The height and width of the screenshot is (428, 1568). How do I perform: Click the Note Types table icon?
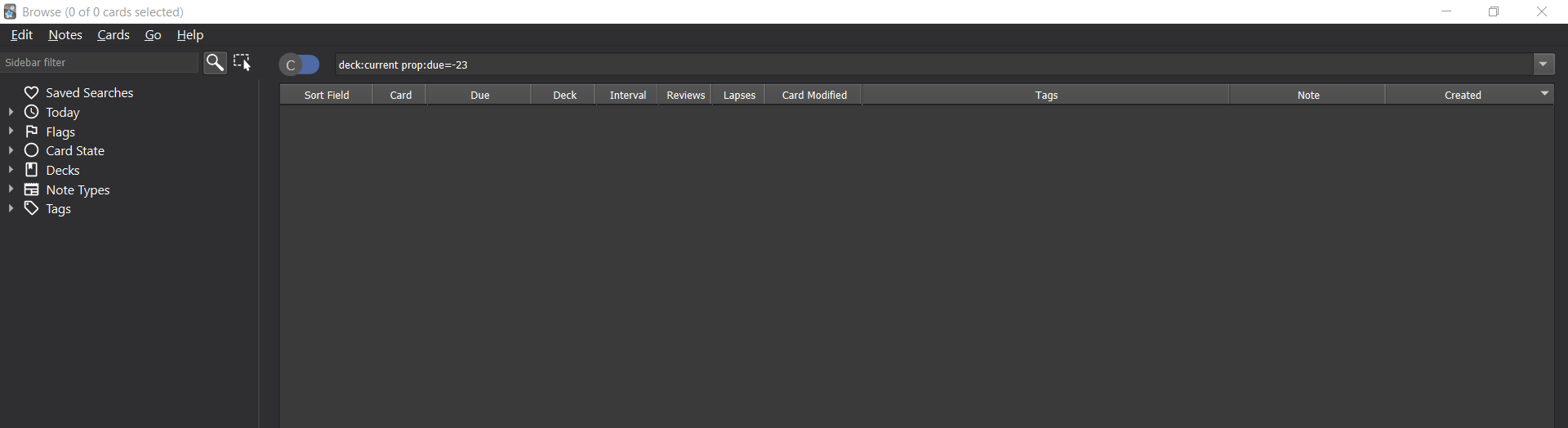pos(32,189)
